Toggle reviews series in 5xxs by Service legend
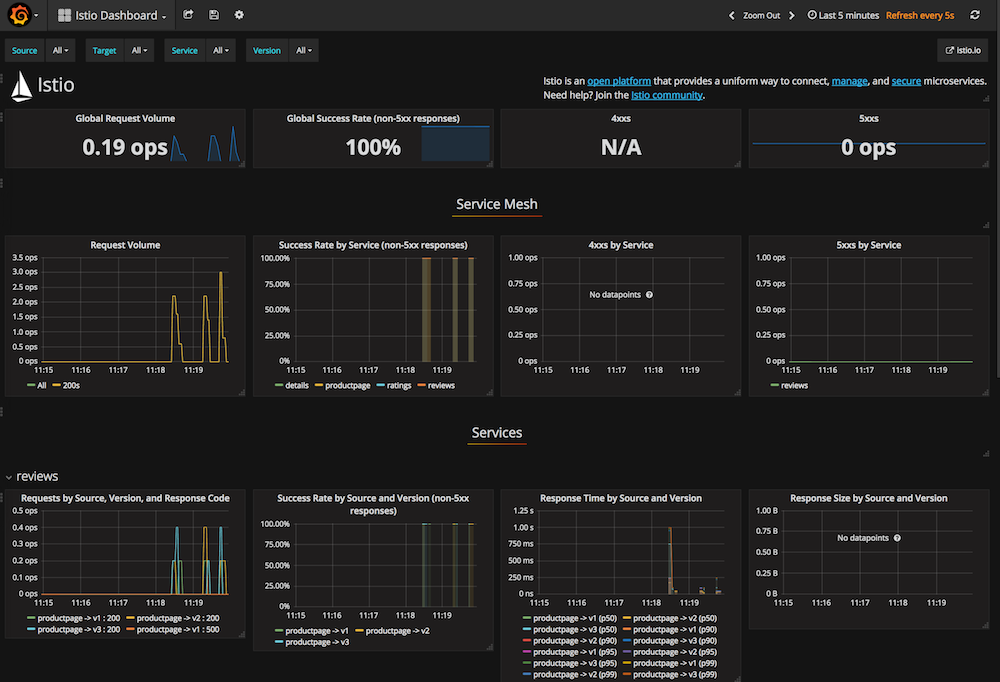The image size is (1000, 682). pyautogui.click(x=790, y=385)
